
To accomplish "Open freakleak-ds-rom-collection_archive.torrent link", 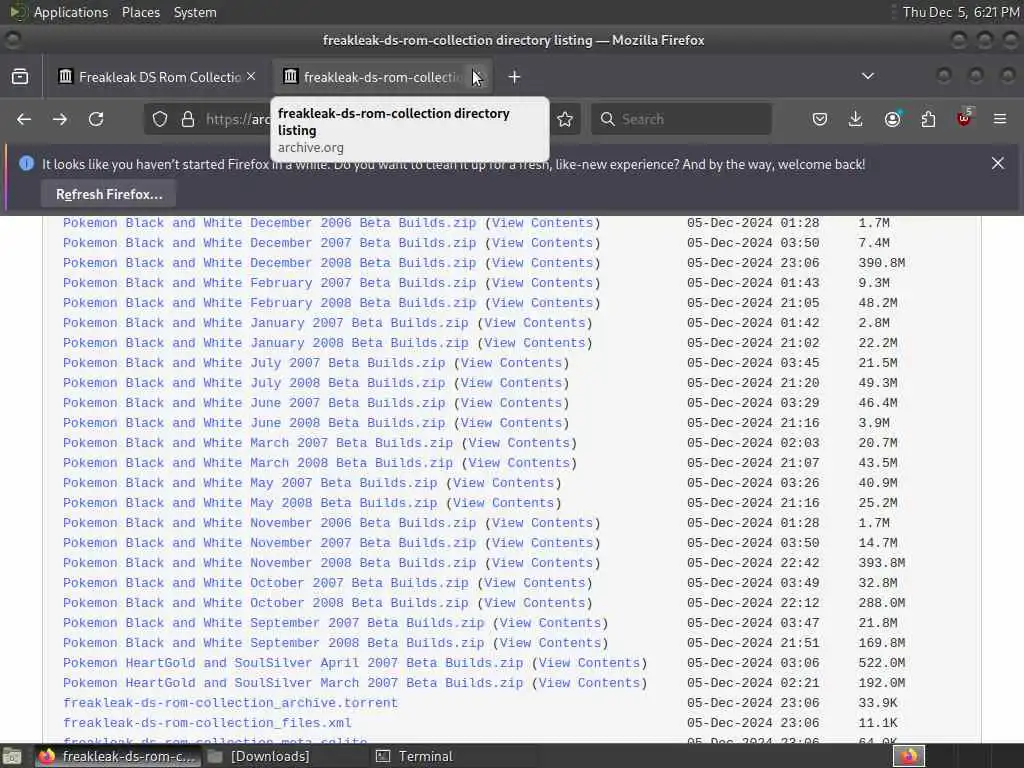I will point(230,703).
